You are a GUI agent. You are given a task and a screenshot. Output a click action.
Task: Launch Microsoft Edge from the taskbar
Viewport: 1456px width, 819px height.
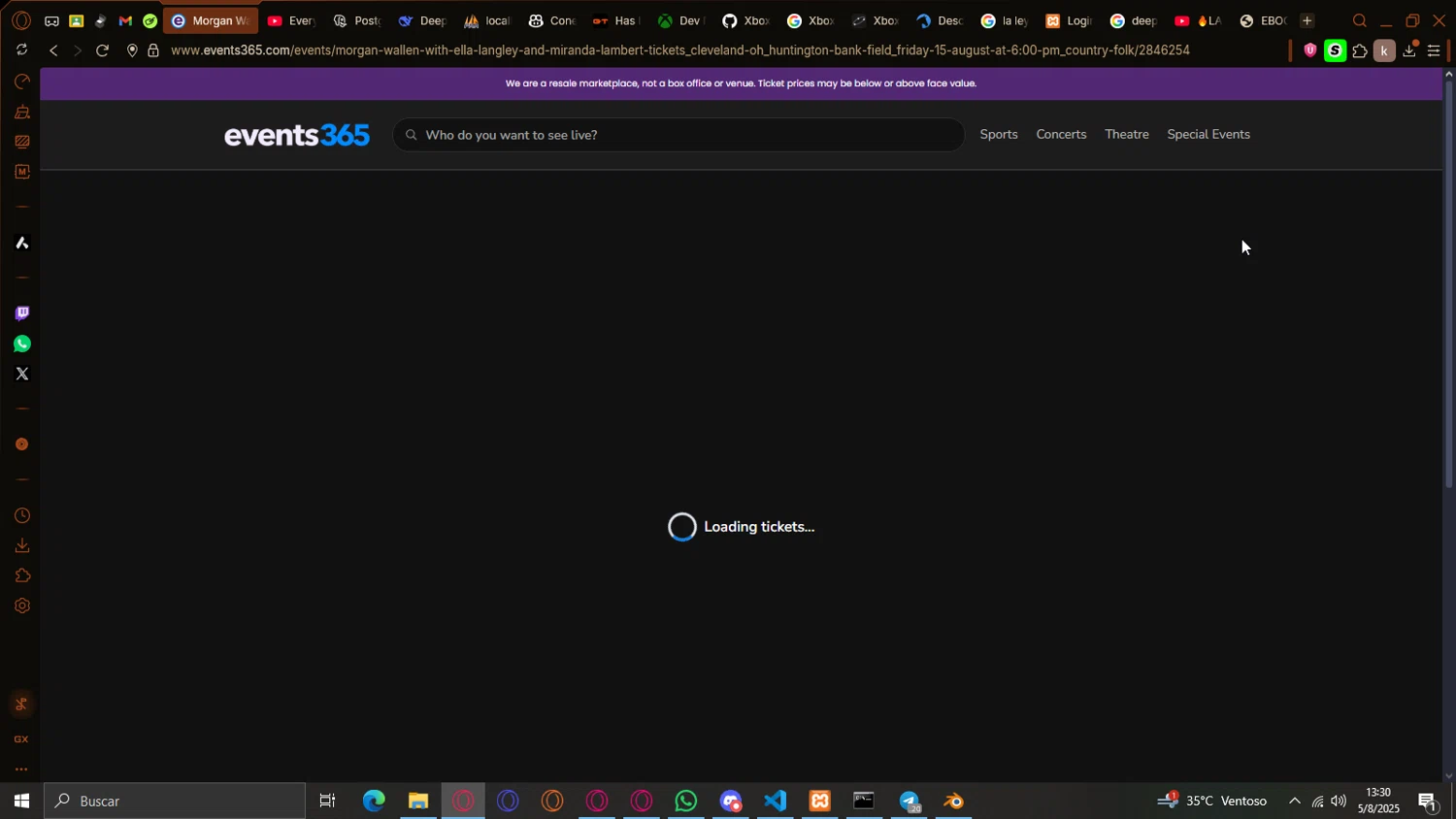coord(374,801)
